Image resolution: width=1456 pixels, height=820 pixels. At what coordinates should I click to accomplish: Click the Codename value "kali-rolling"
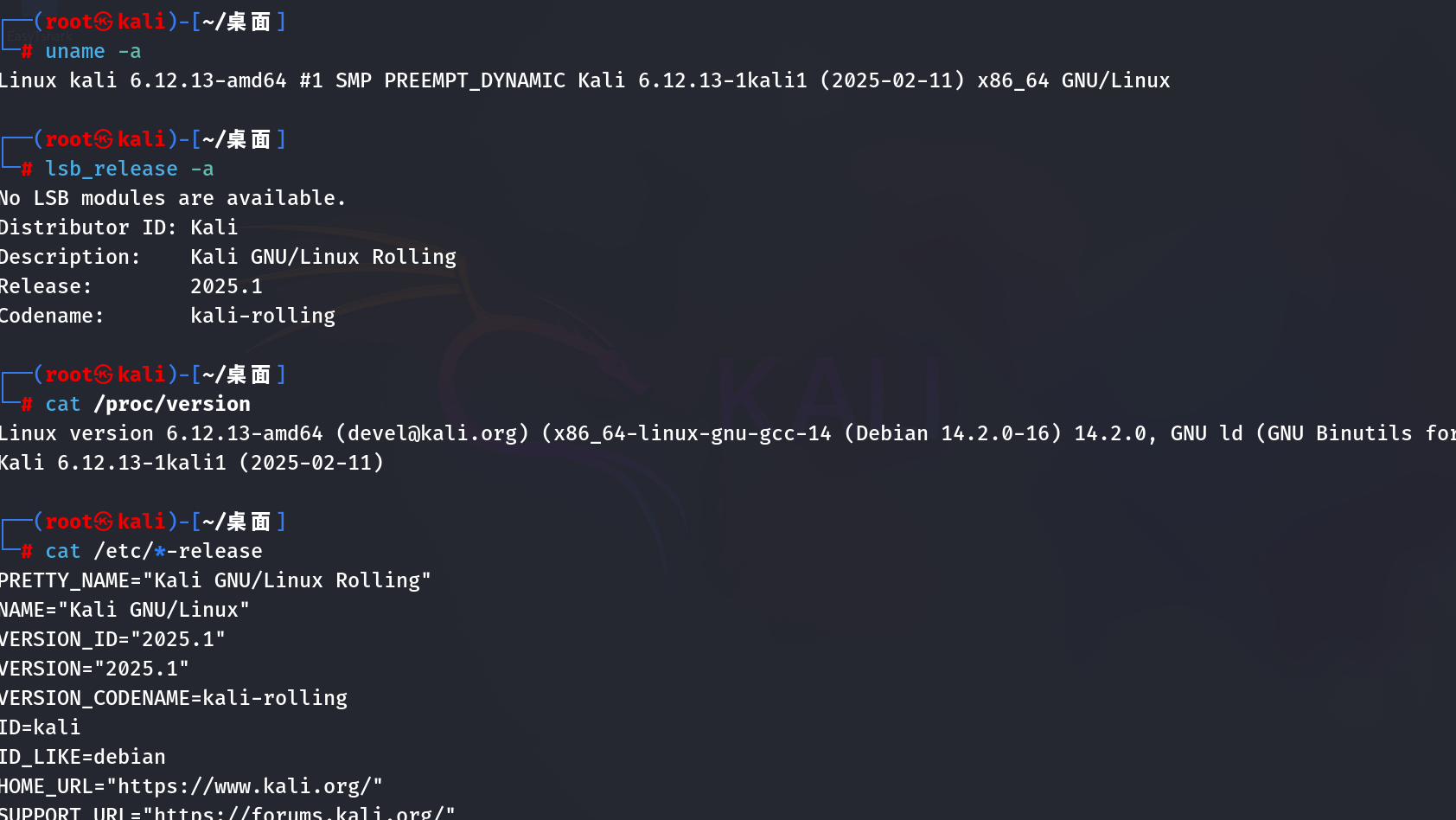(x=263, y=316)
